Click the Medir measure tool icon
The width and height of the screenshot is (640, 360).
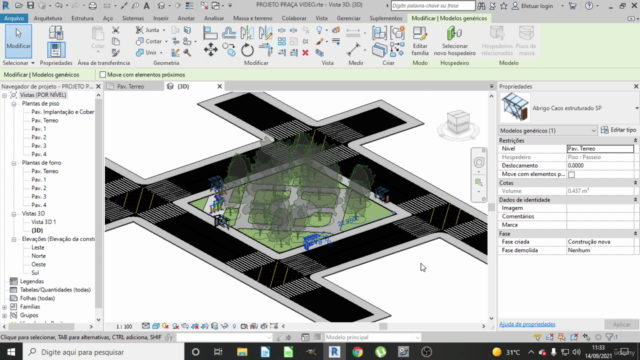(x=353, y=50)
